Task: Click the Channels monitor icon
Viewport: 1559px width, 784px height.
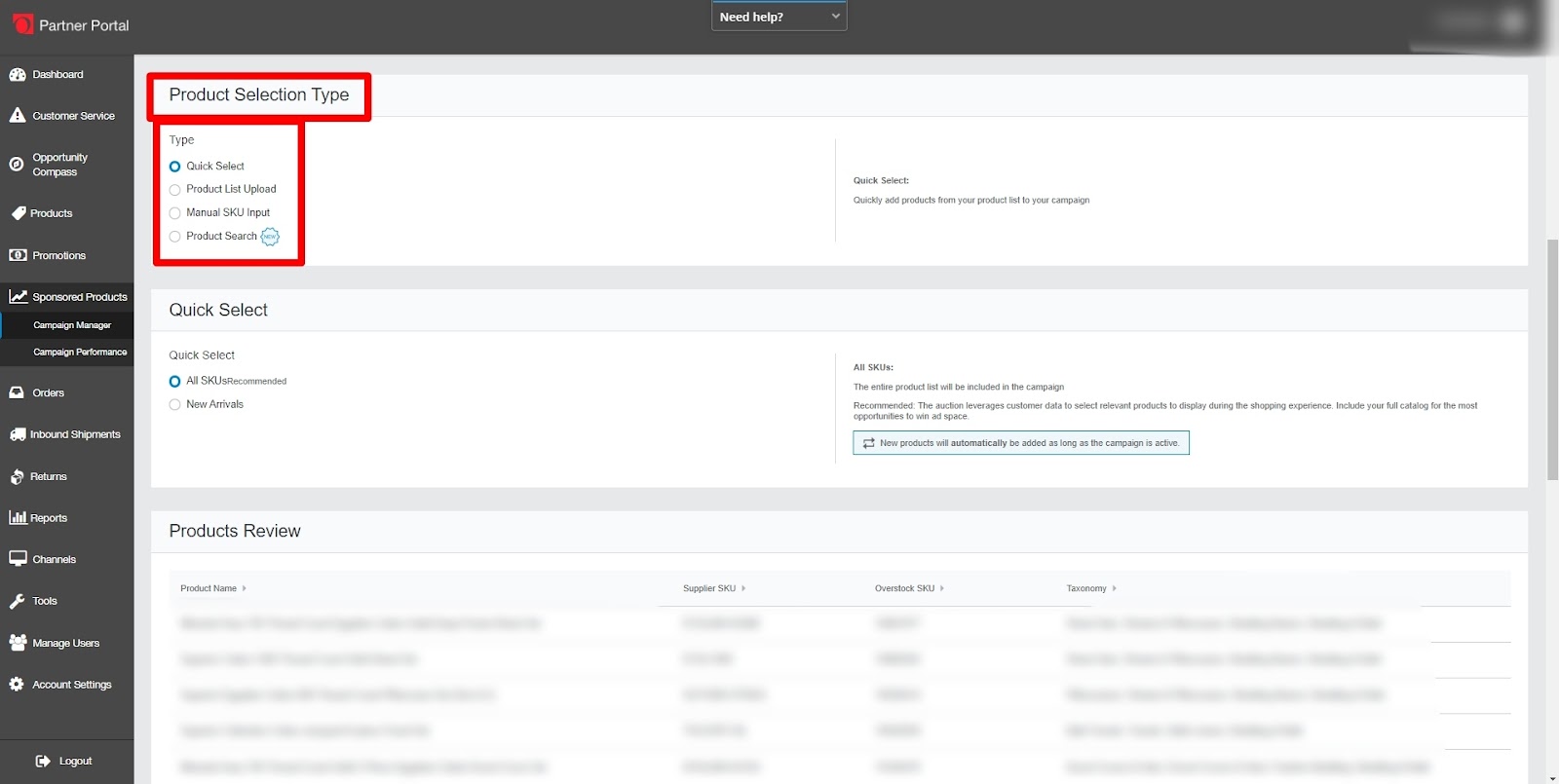Action: [x=18, y=559]
